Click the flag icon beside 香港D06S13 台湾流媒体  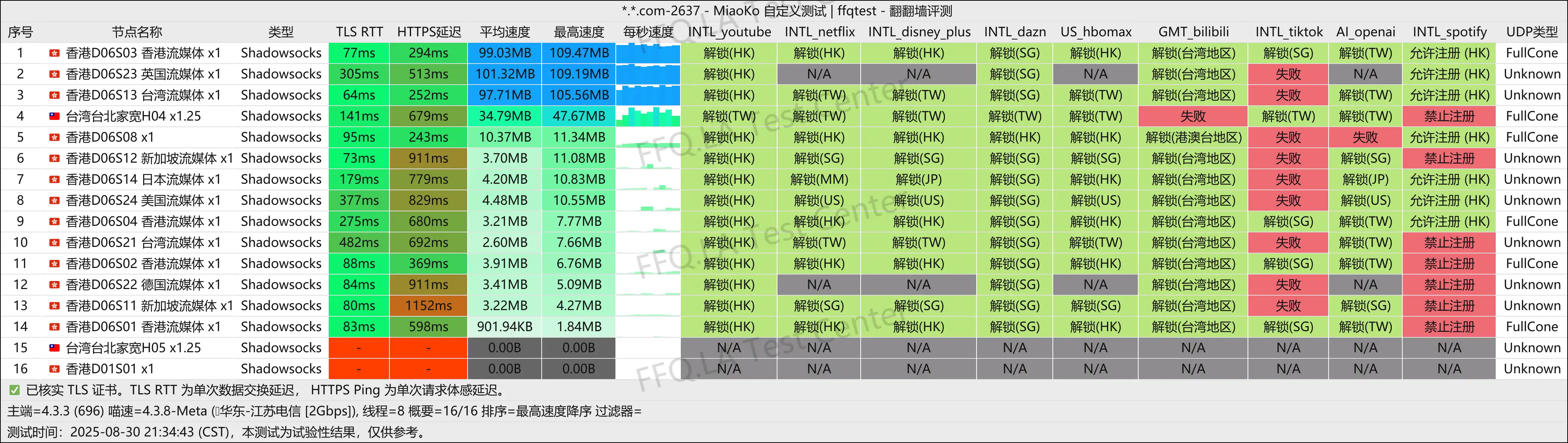pos(54,95)
